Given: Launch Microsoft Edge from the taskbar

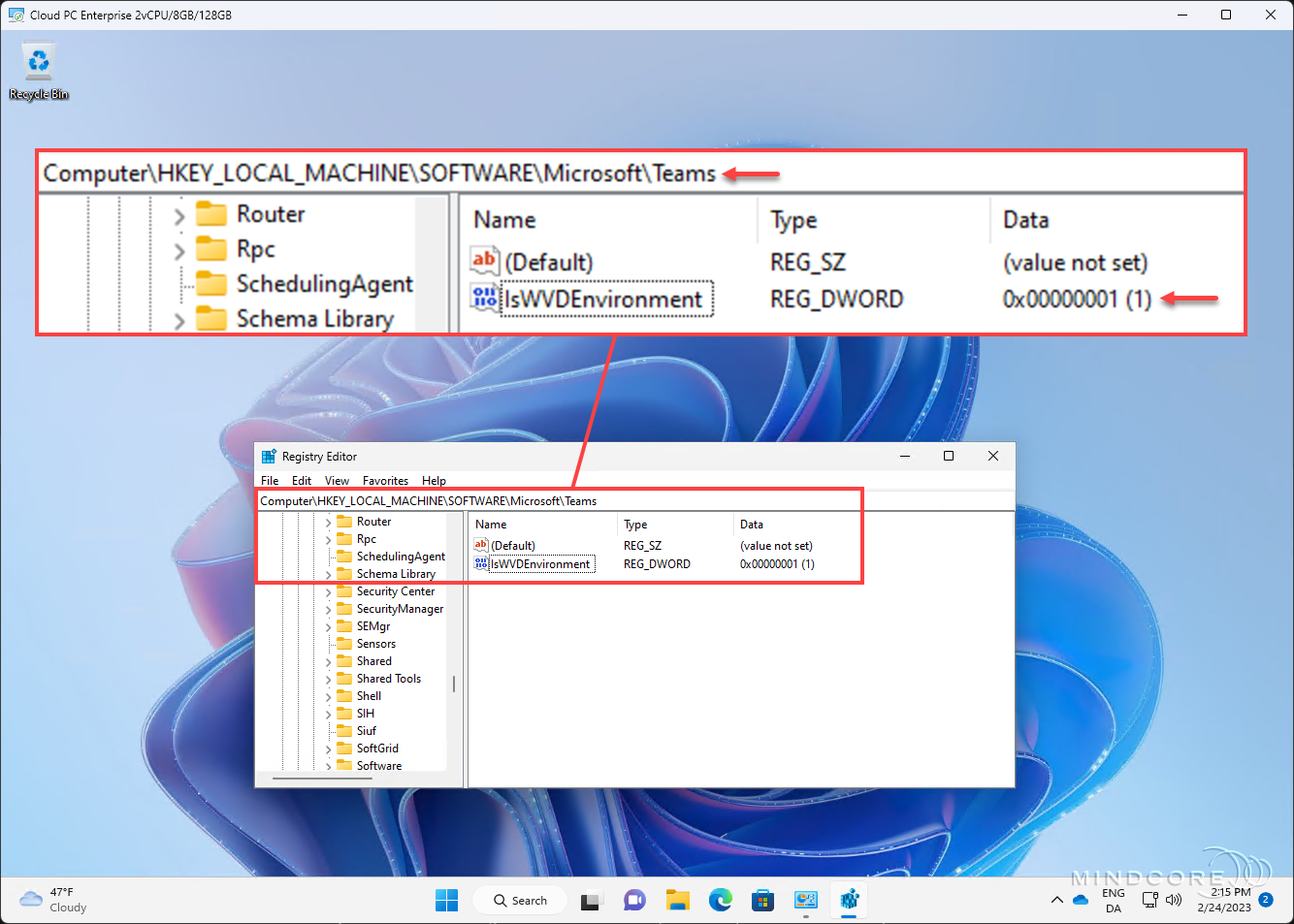Looking at the screenshot, I should pos(721,900).
